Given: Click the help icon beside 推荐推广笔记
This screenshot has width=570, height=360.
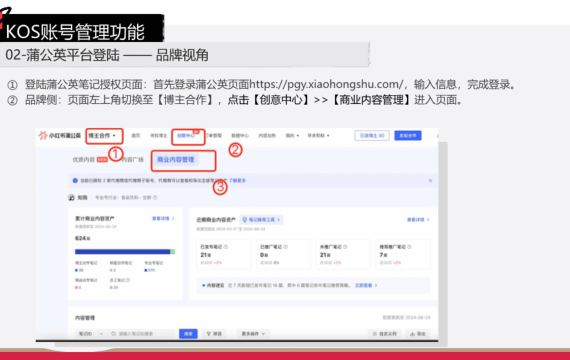Looking at the screenshot, I should coord(410,247).
